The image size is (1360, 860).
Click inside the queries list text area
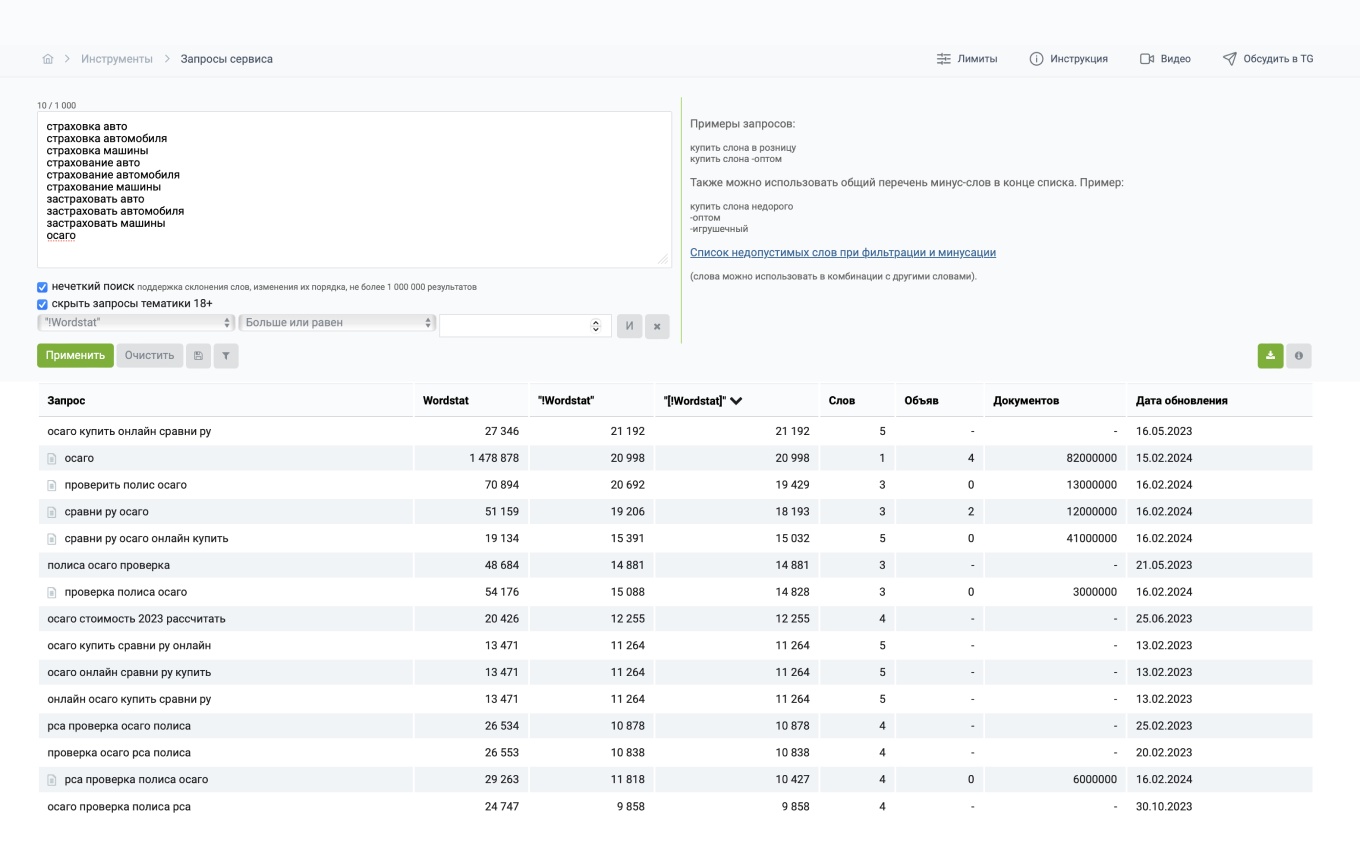pos(354,190)
